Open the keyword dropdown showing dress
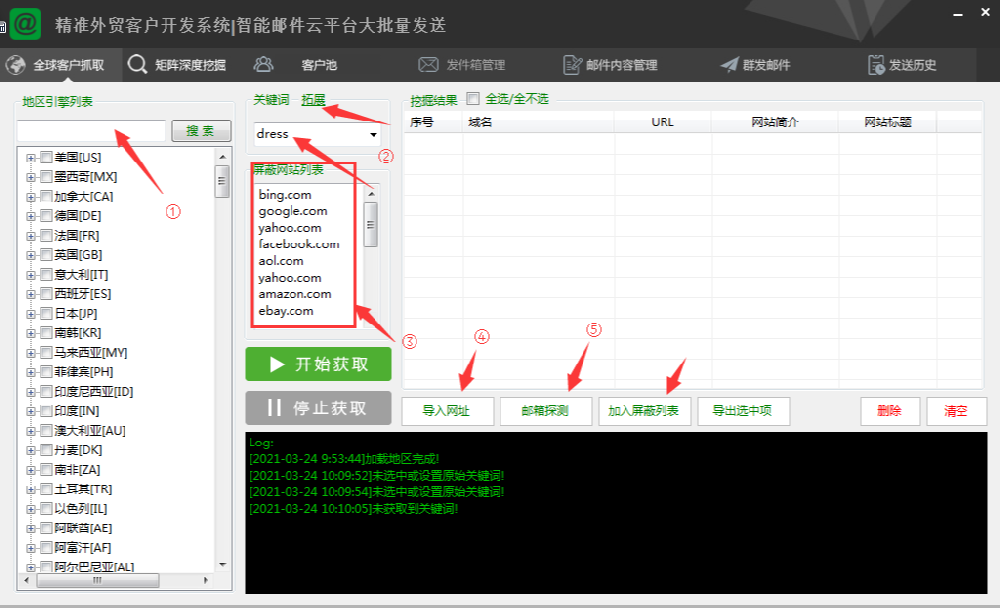Viewport: 1000px width, 608px height. (x=373, y=134)
